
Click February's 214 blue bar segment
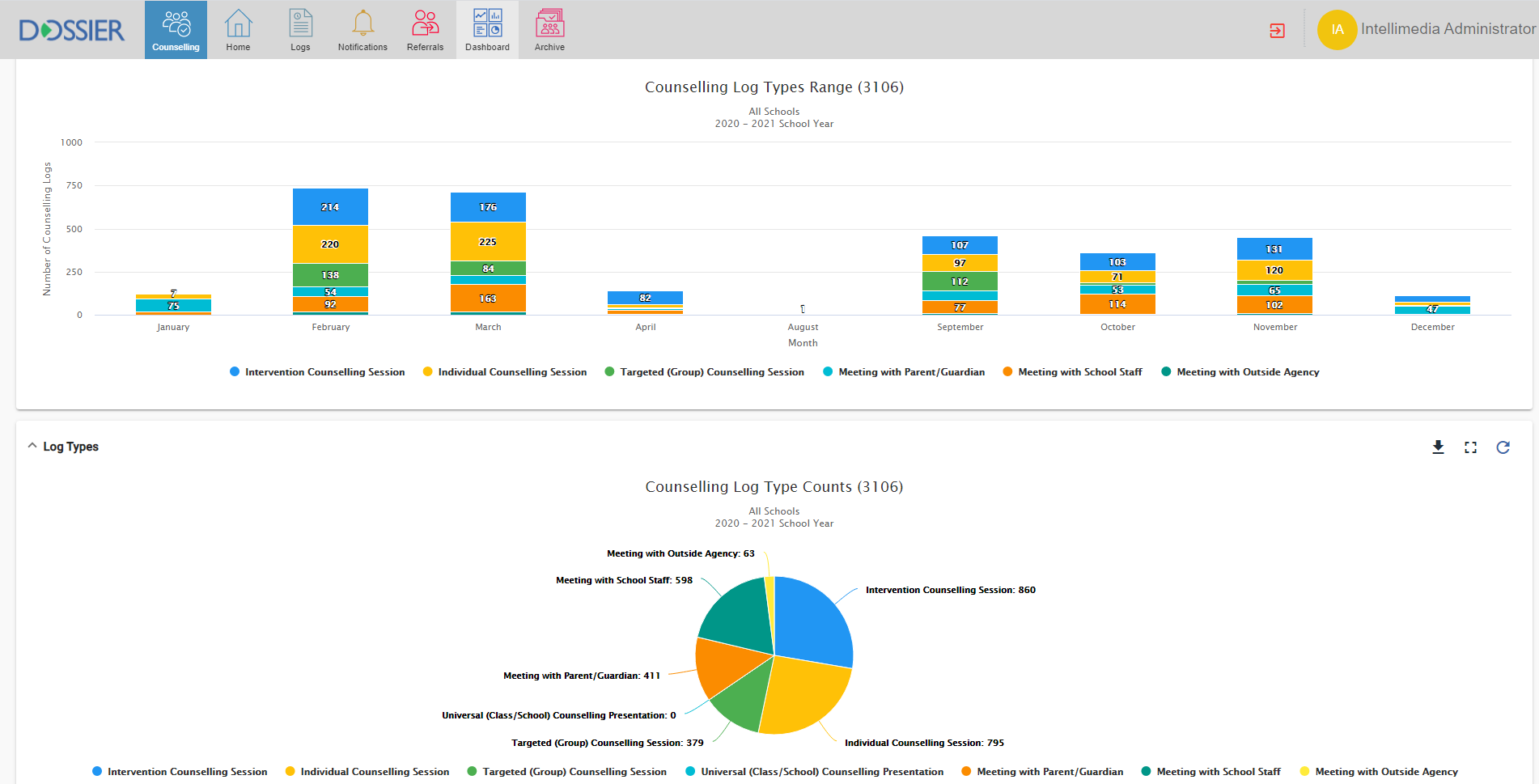tap(330, 207)
